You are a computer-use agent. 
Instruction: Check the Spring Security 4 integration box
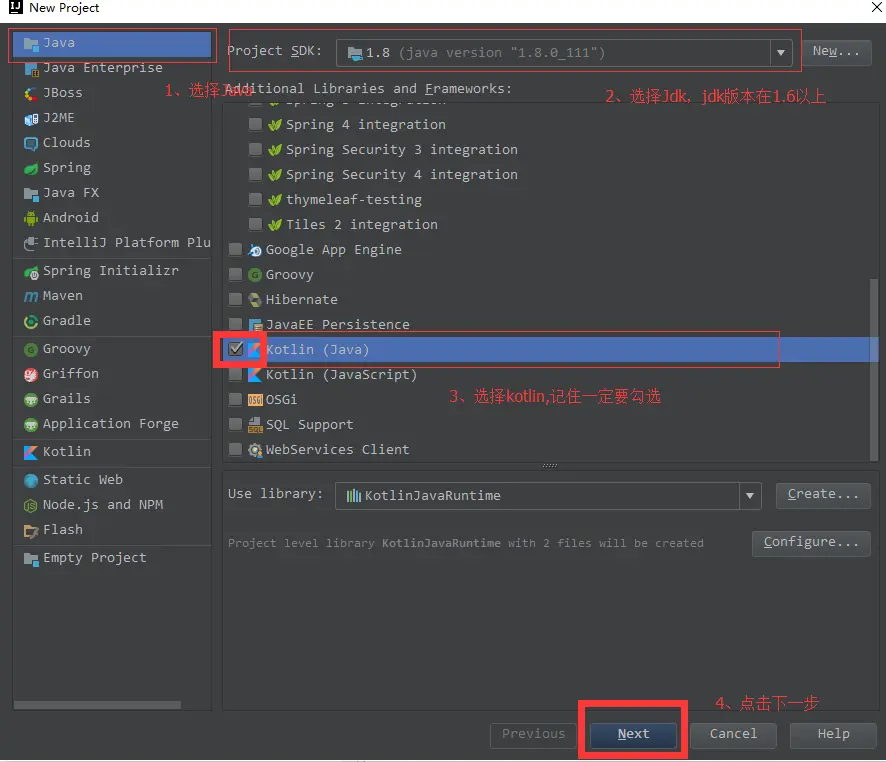[255, 174]
